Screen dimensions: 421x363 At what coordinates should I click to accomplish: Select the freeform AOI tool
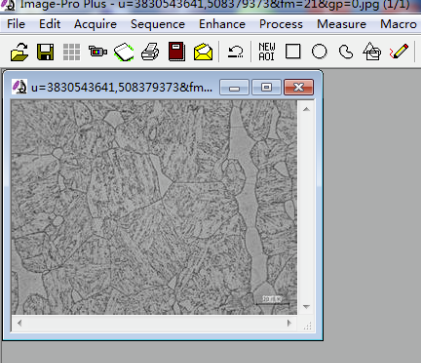(x=346, y=52)
